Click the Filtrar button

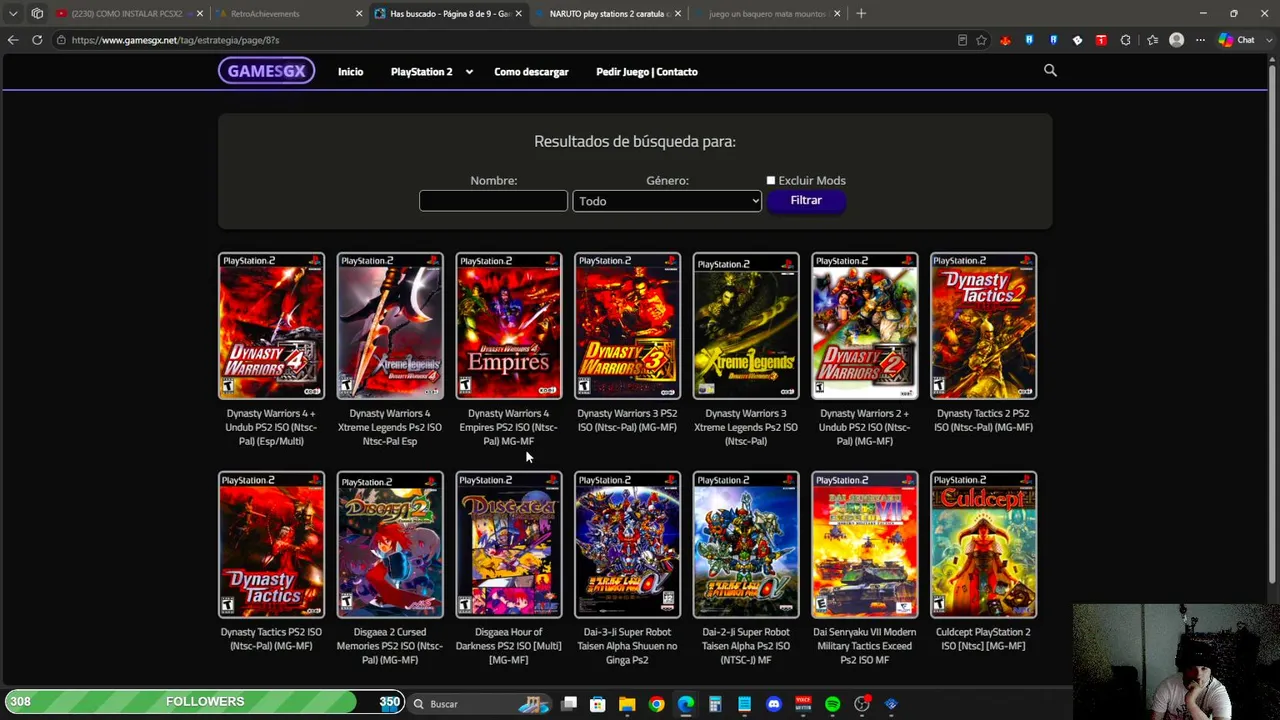point(806,201)
